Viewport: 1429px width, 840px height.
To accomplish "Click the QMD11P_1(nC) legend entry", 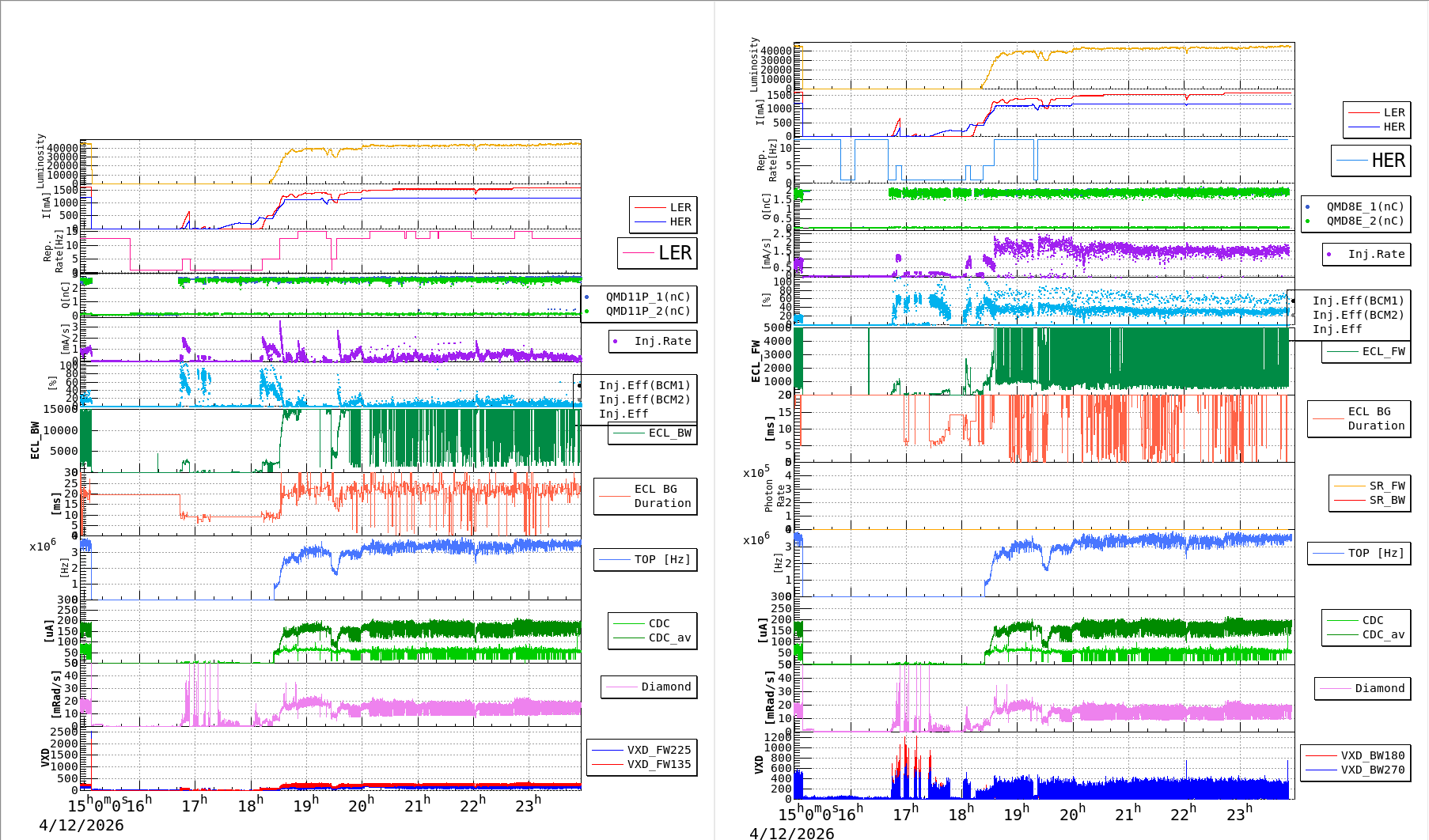I will tap(647, 297).
